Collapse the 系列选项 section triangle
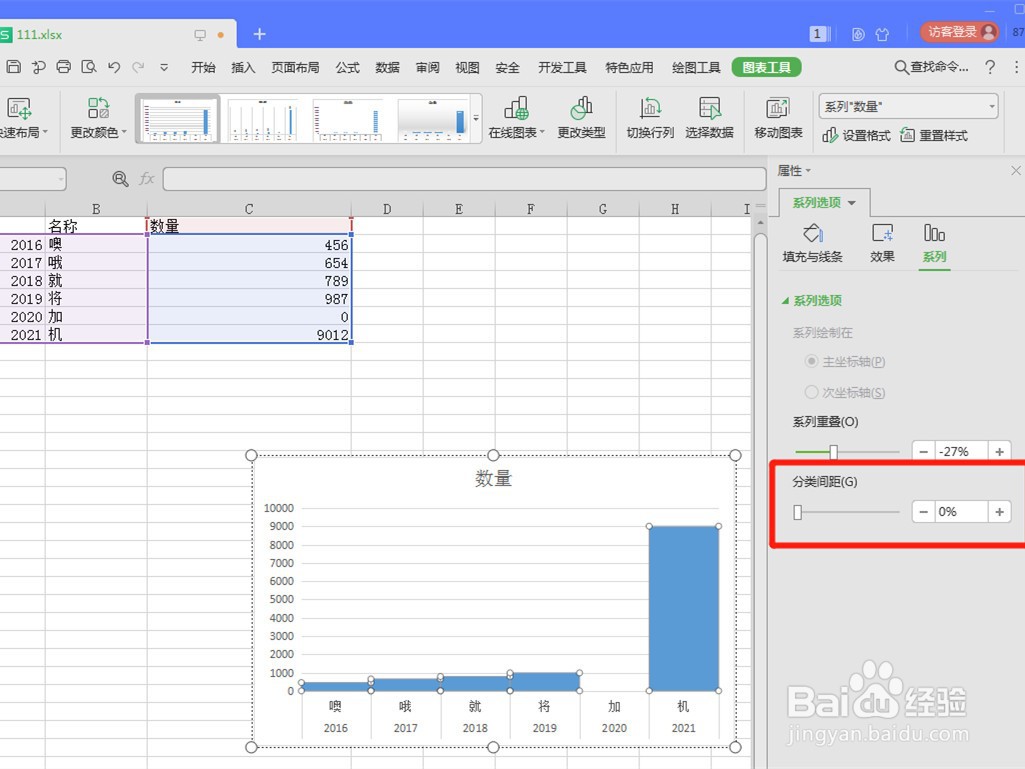 point(785,301)
